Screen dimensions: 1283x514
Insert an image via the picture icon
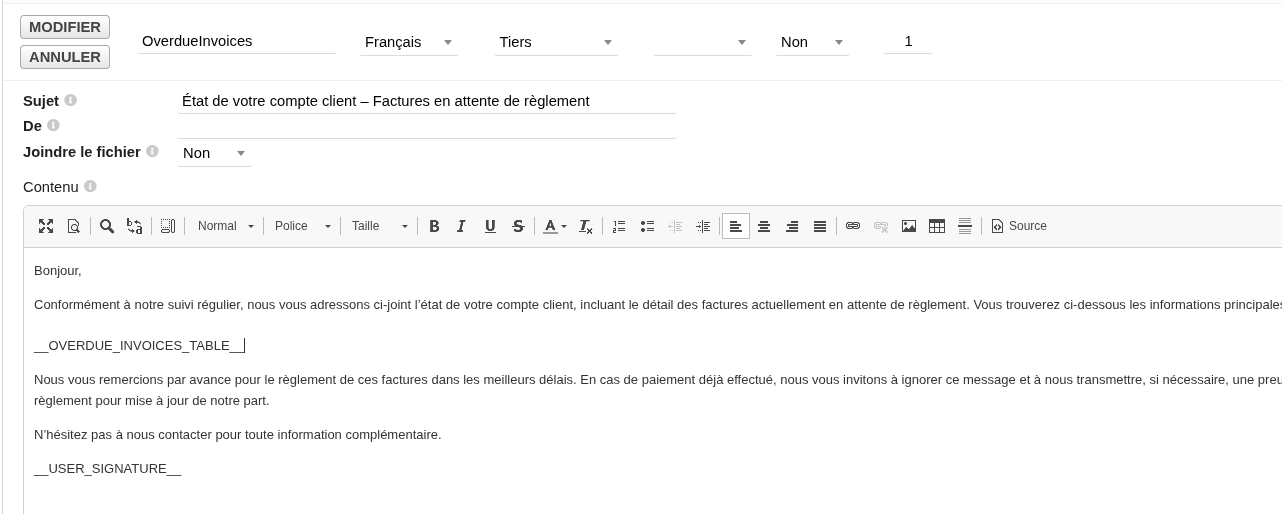tap(909, 226)
